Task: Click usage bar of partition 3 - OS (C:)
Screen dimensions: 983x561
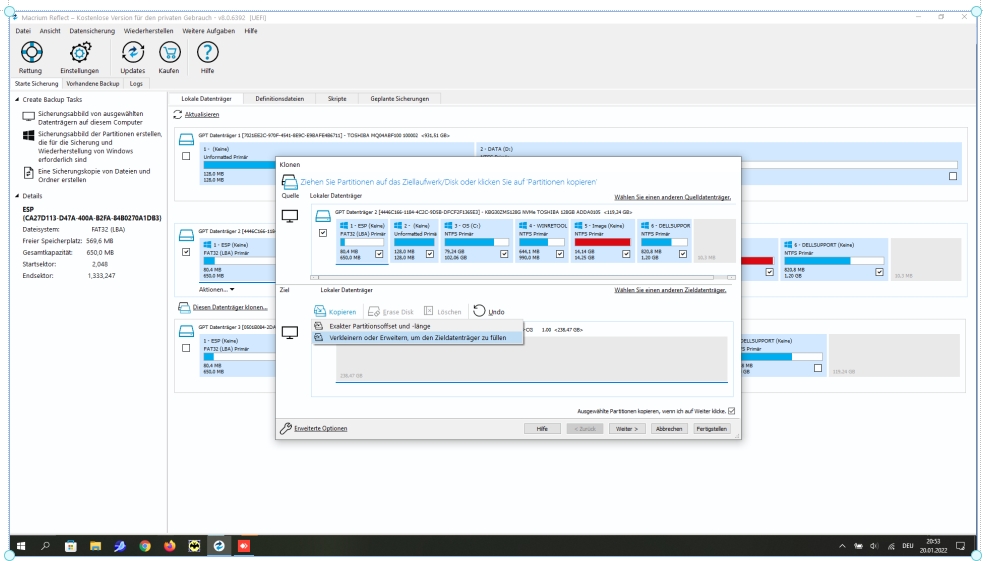Action: tap(476, 242)
